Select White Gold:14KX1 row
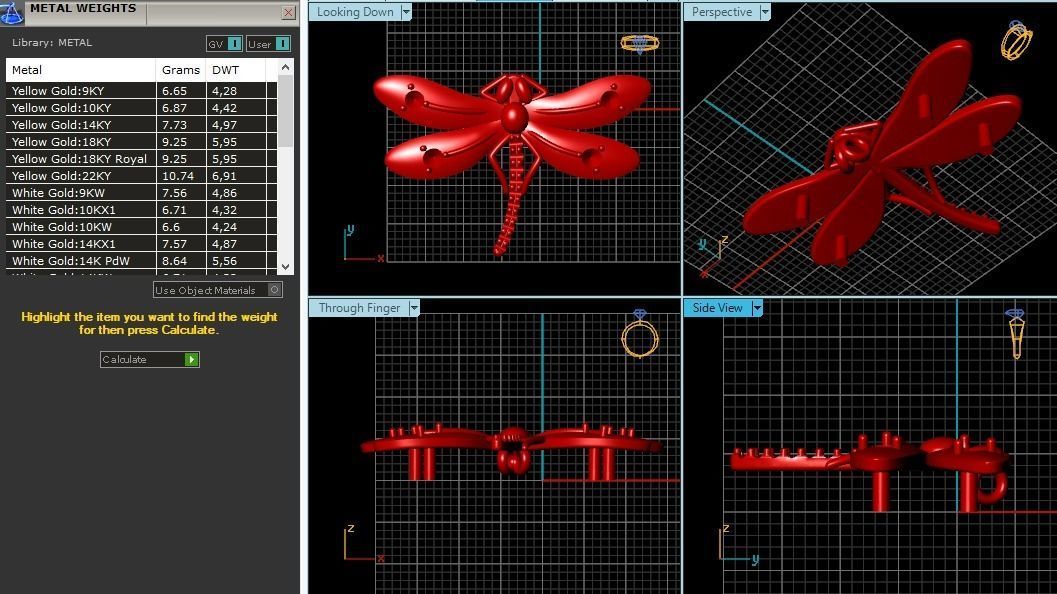This screenshot has height=594, width=1057. pyautogui.click(x=142, y=244)
